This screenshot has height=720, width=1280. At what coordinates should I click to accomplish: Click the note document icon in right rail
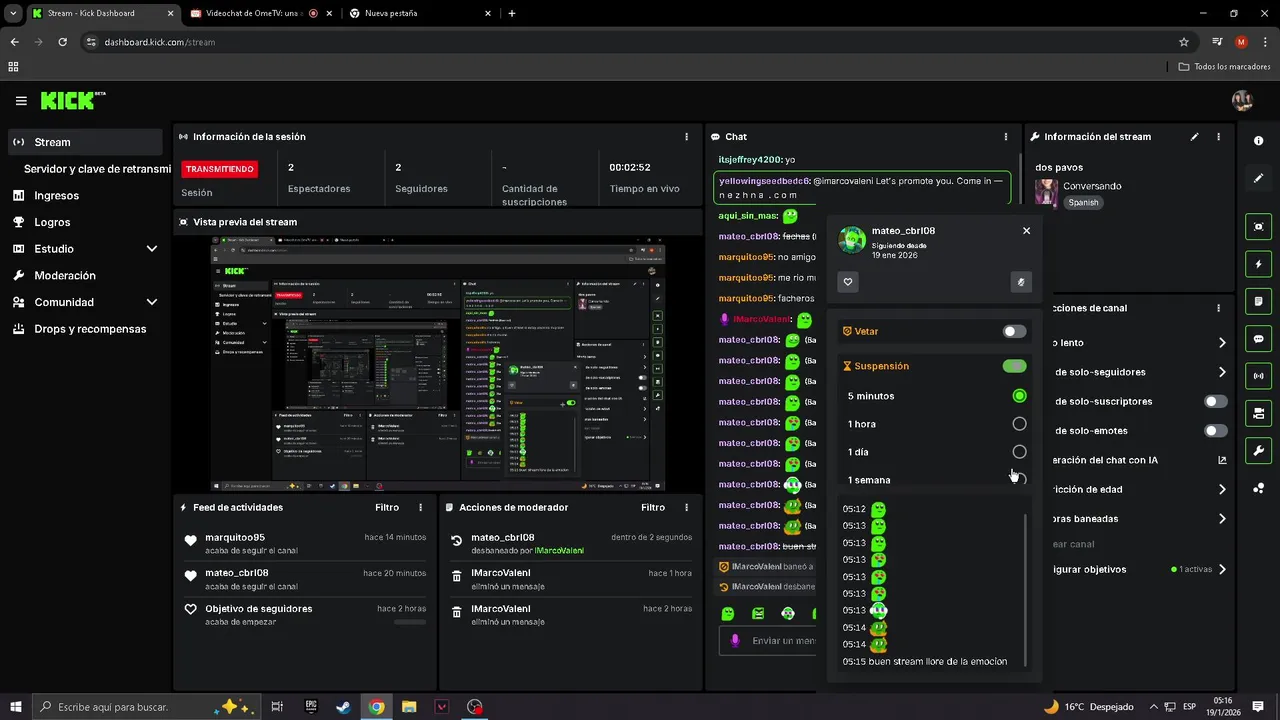tap(1258, 301)
